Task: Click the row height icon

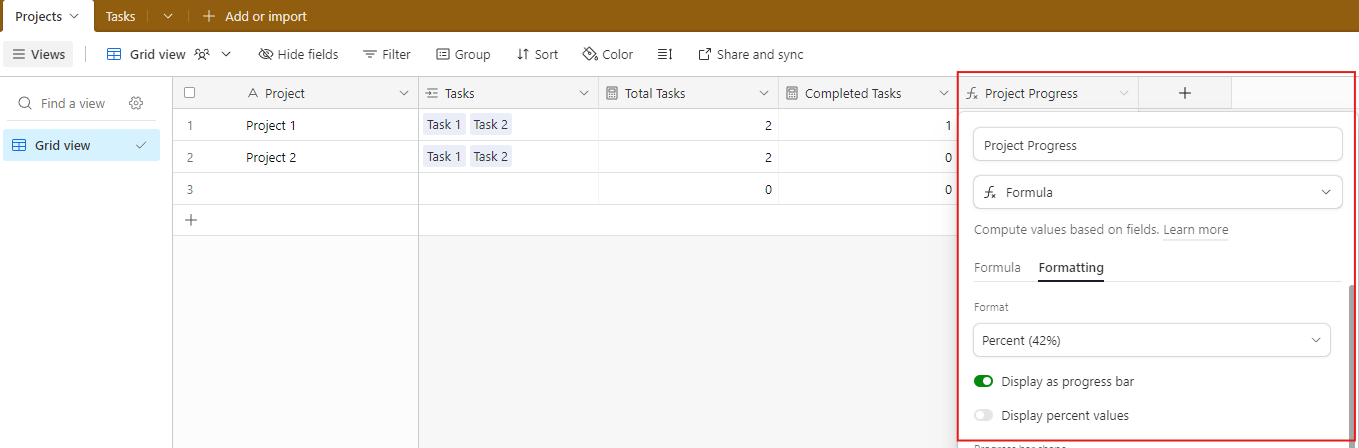Action: 665,55
